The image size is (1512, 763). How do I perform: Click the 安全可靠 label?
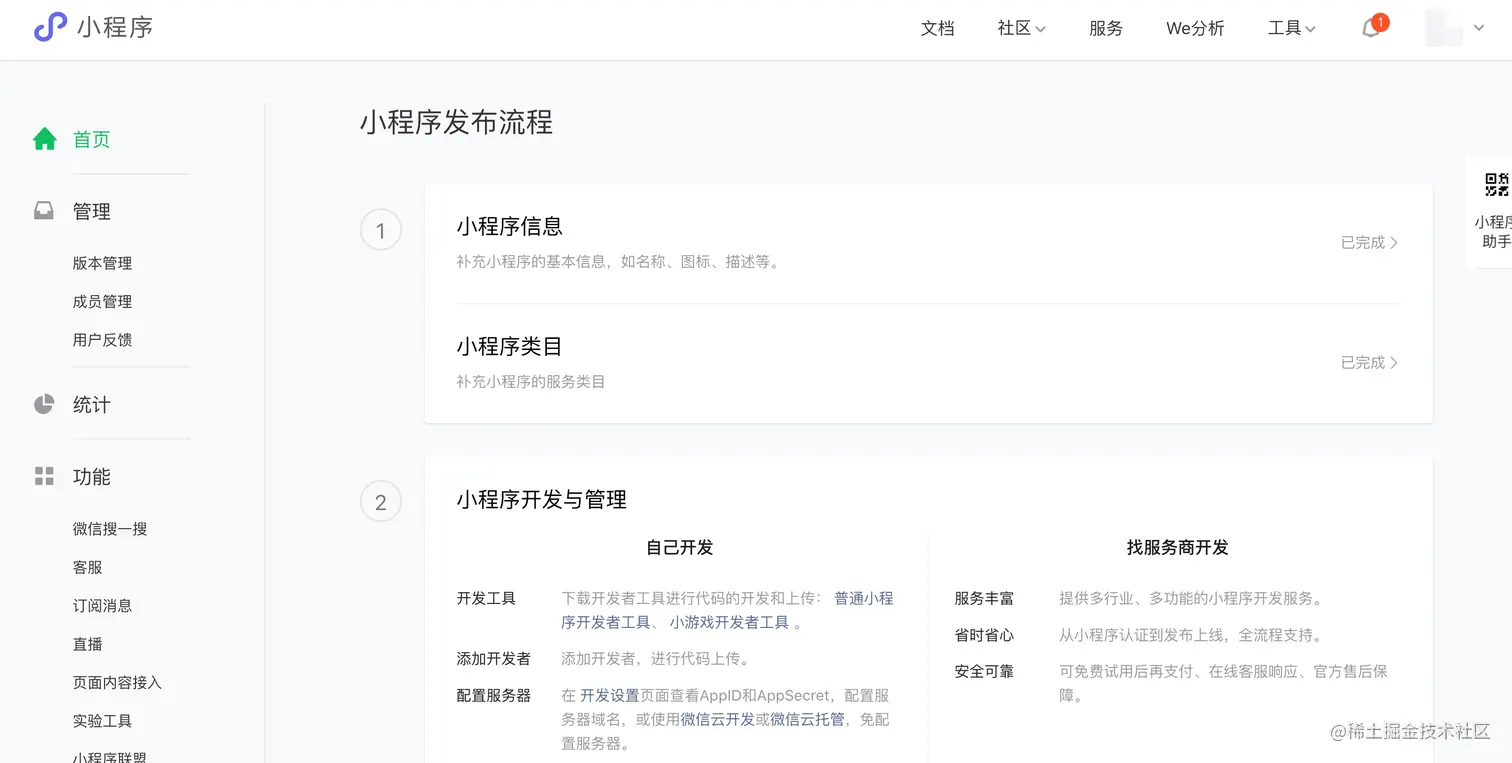click(x=984, y=671)
